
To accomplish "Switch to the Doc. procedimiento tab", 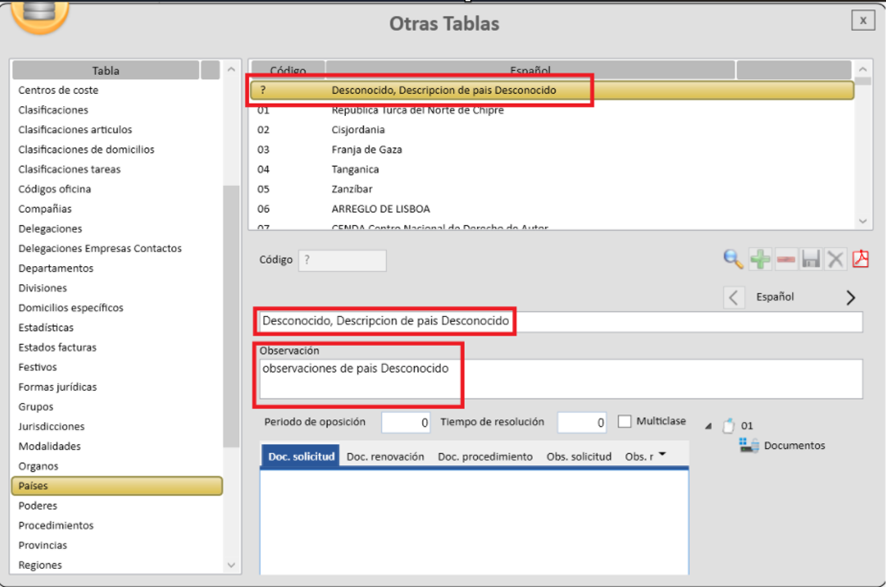I will pyautogui.click(x=485, y=456).
